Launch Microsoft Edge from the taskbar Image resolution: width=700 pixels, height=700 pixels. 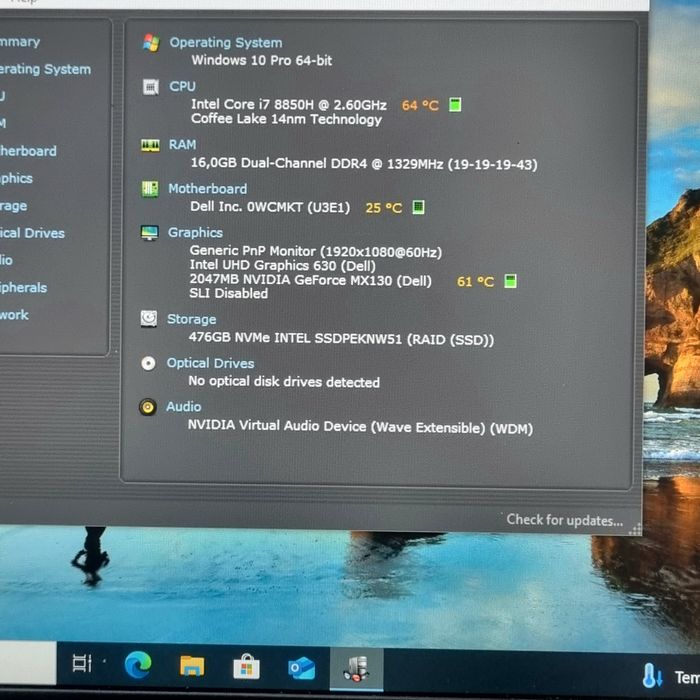tap(138, 665)
